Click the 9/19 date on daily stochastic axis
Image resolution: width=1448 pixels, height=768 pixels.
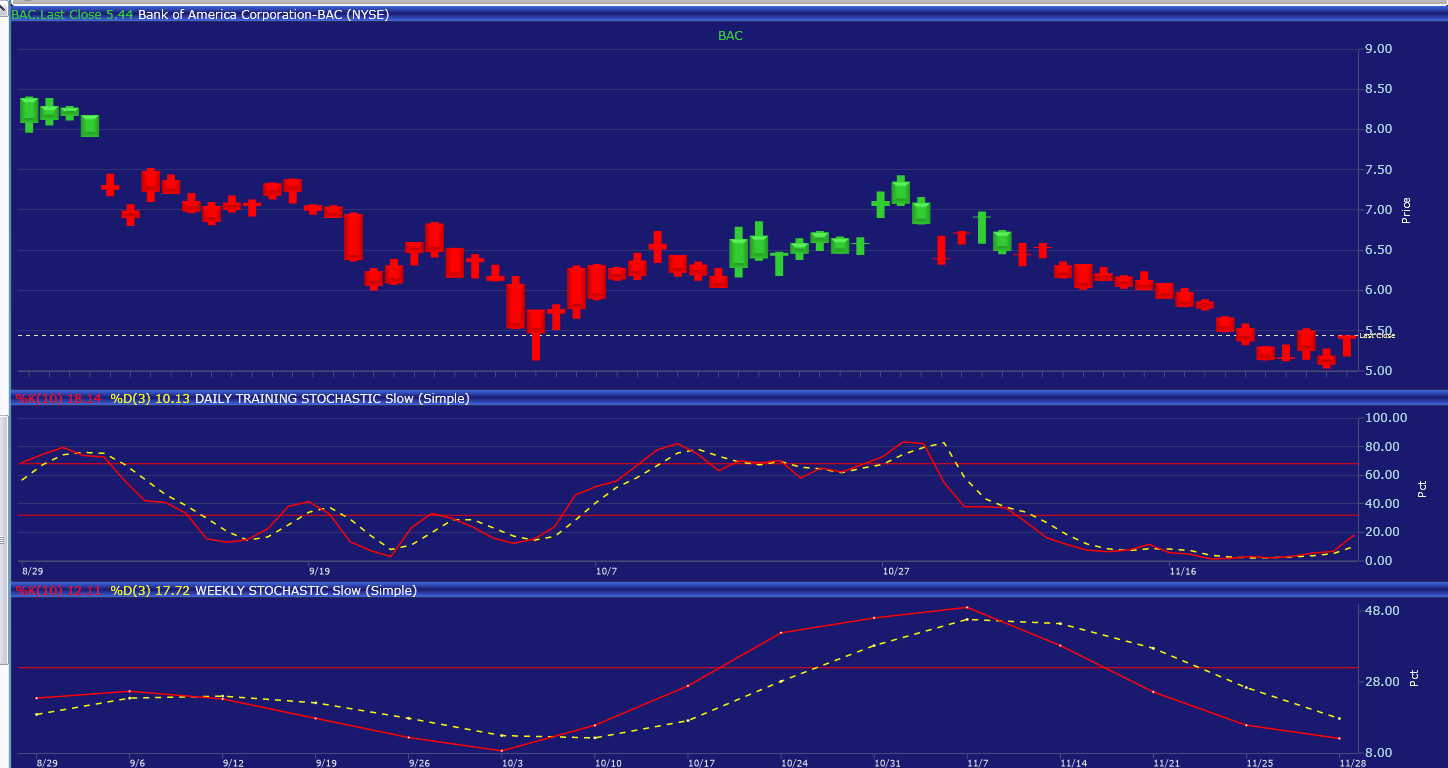coord(320,571)
